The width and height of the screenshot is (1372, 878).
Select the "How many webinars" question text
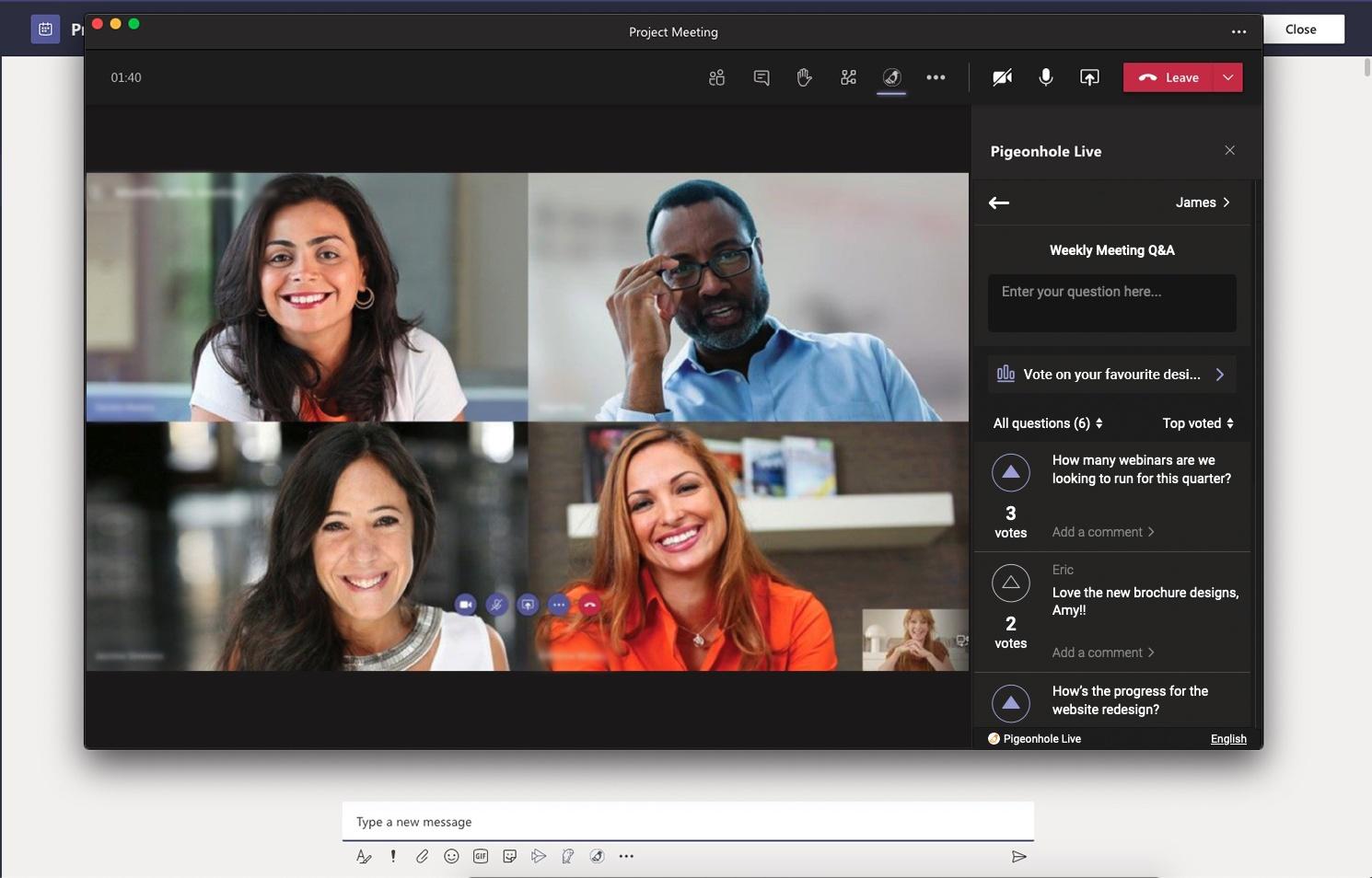(x=1142, y=469)
